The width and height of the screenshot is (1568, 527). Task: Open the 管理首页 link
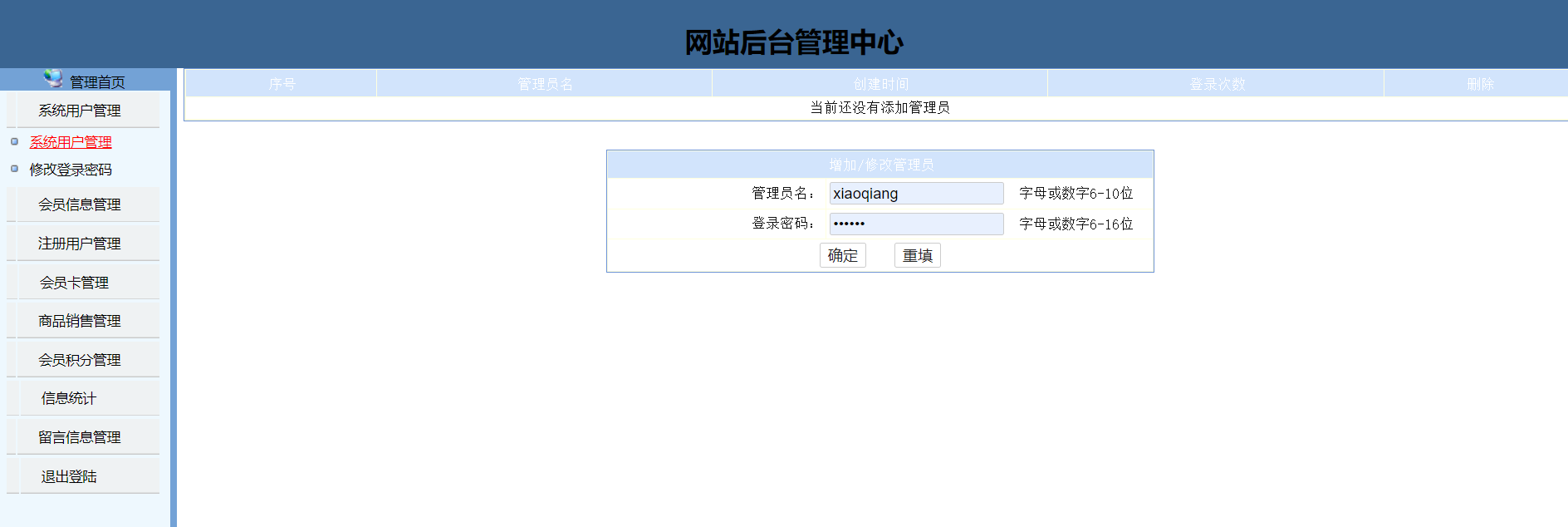click(97, 82)
